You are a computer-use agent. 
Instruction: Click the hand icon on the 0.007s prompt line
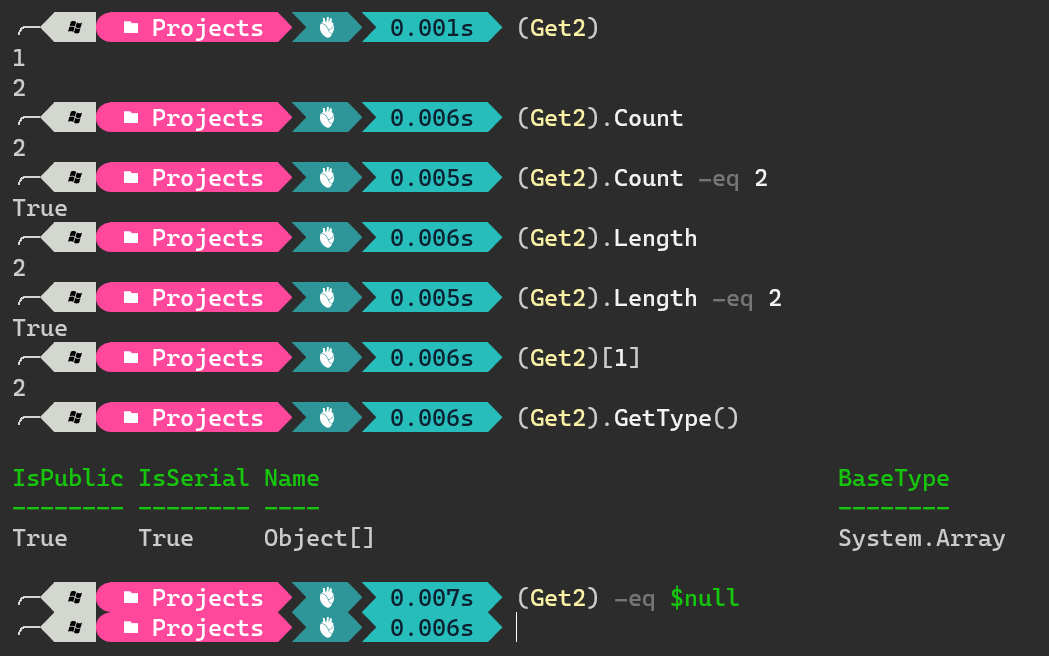coord(326,597)
